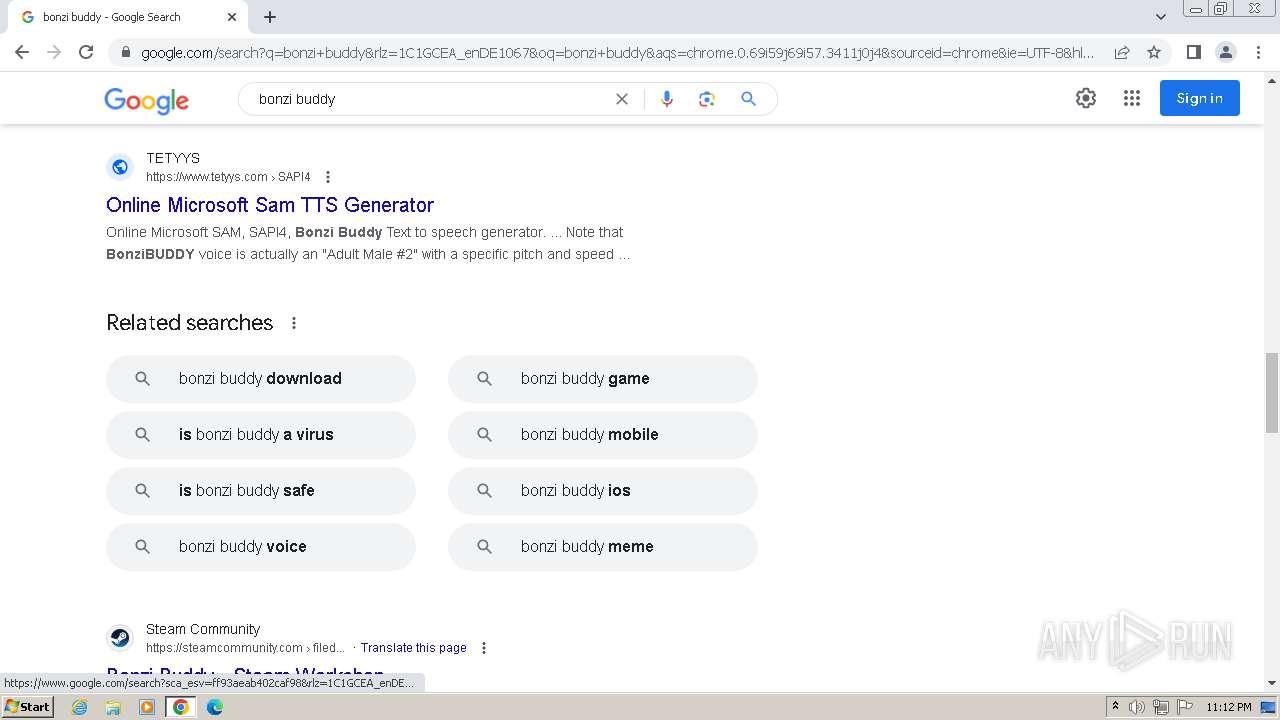This screenshot has width=1280, height=720.
Task: Open a new tab
Action: [270, 17]
